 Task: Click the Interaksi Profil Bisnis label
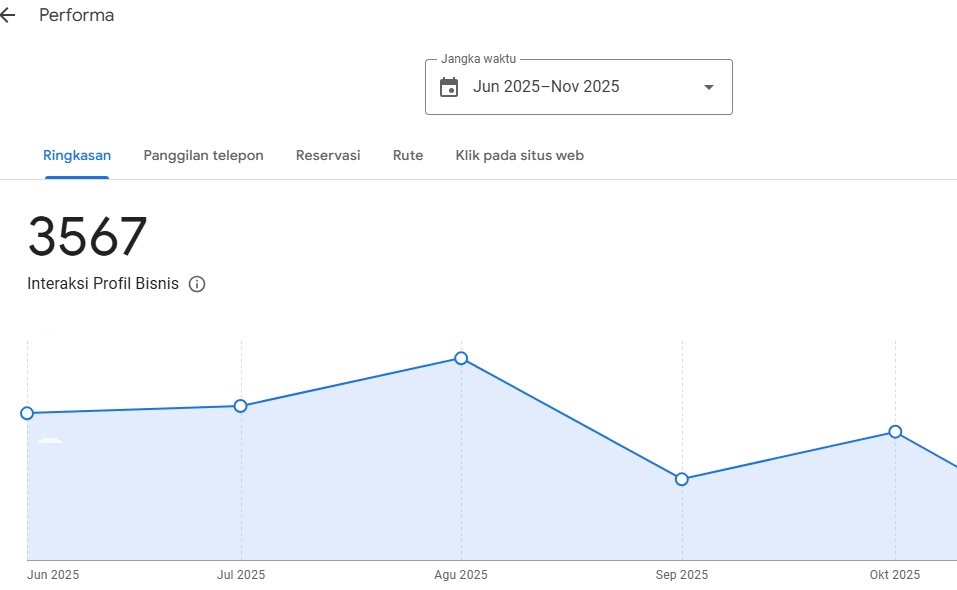103,284
